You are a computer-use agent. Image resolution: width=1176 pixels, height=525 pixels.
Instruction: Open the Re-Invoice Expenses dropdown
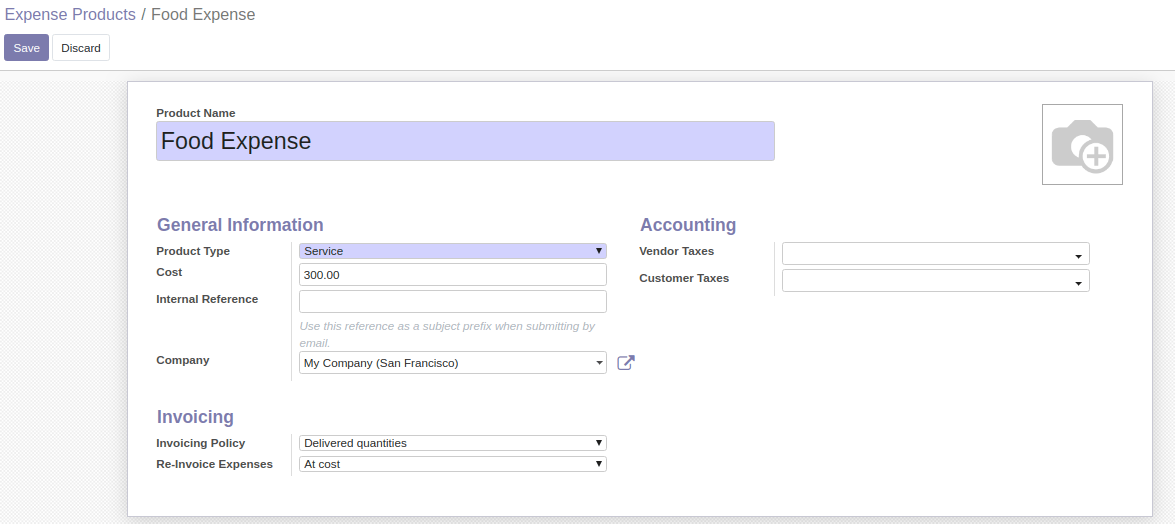coord(452,464)
